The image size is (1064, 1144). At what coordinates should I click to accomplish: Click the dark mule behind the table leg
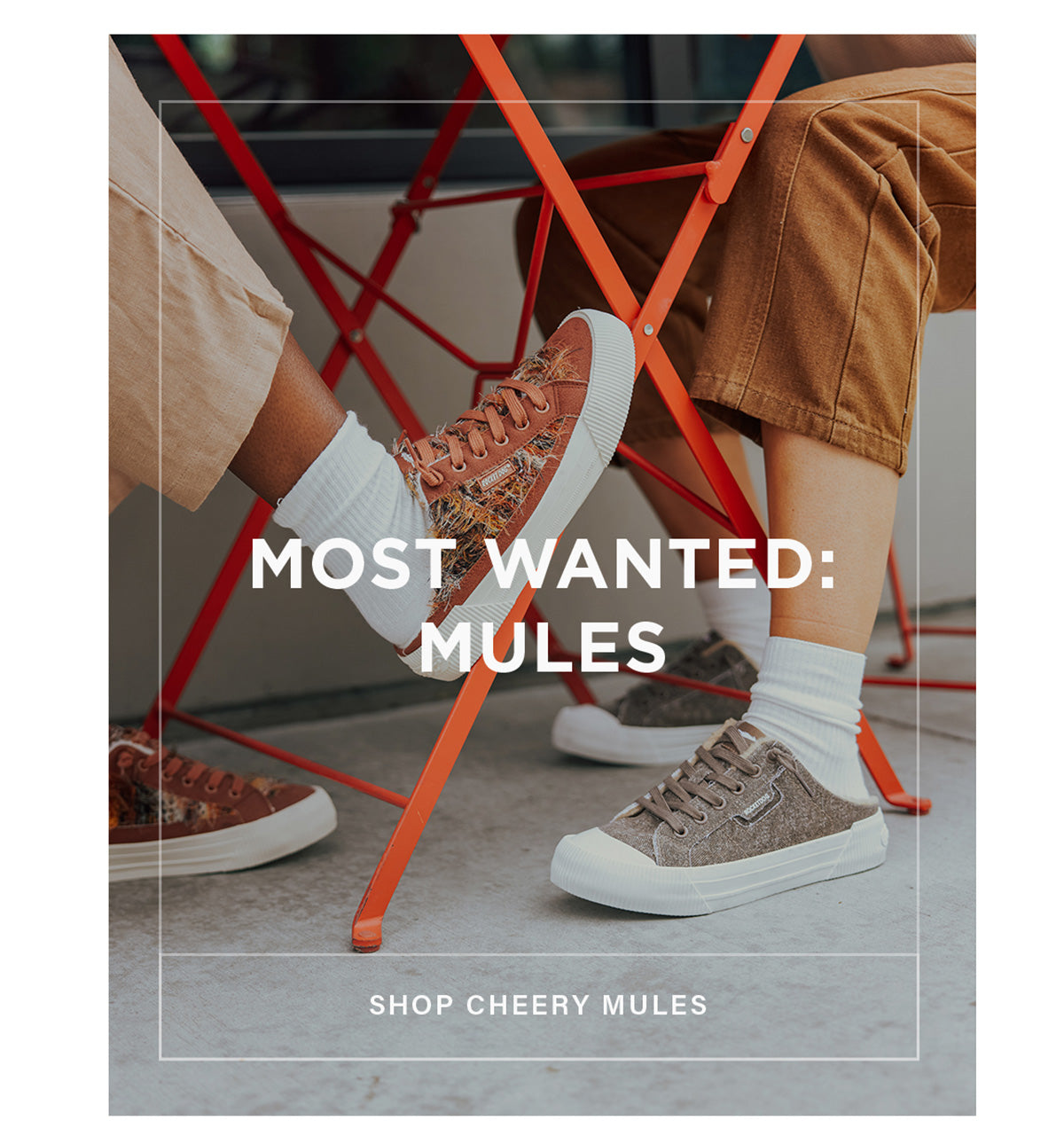(x=656, y=705)
